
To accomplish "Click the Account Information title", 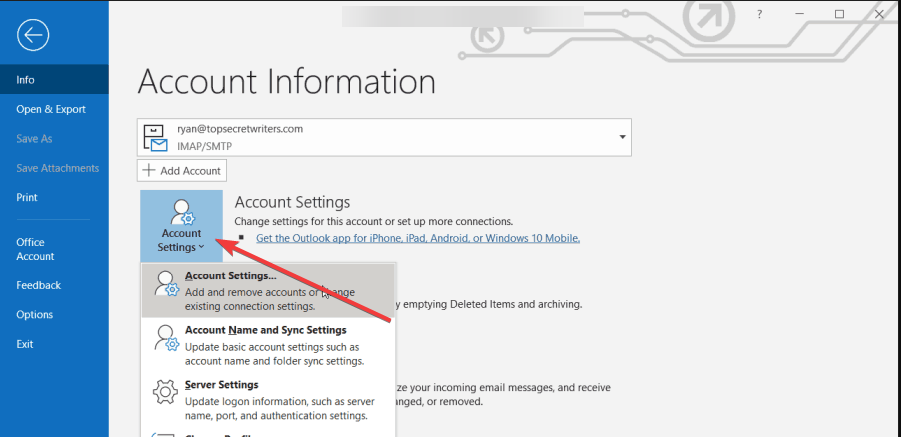I will coord(286,81).
